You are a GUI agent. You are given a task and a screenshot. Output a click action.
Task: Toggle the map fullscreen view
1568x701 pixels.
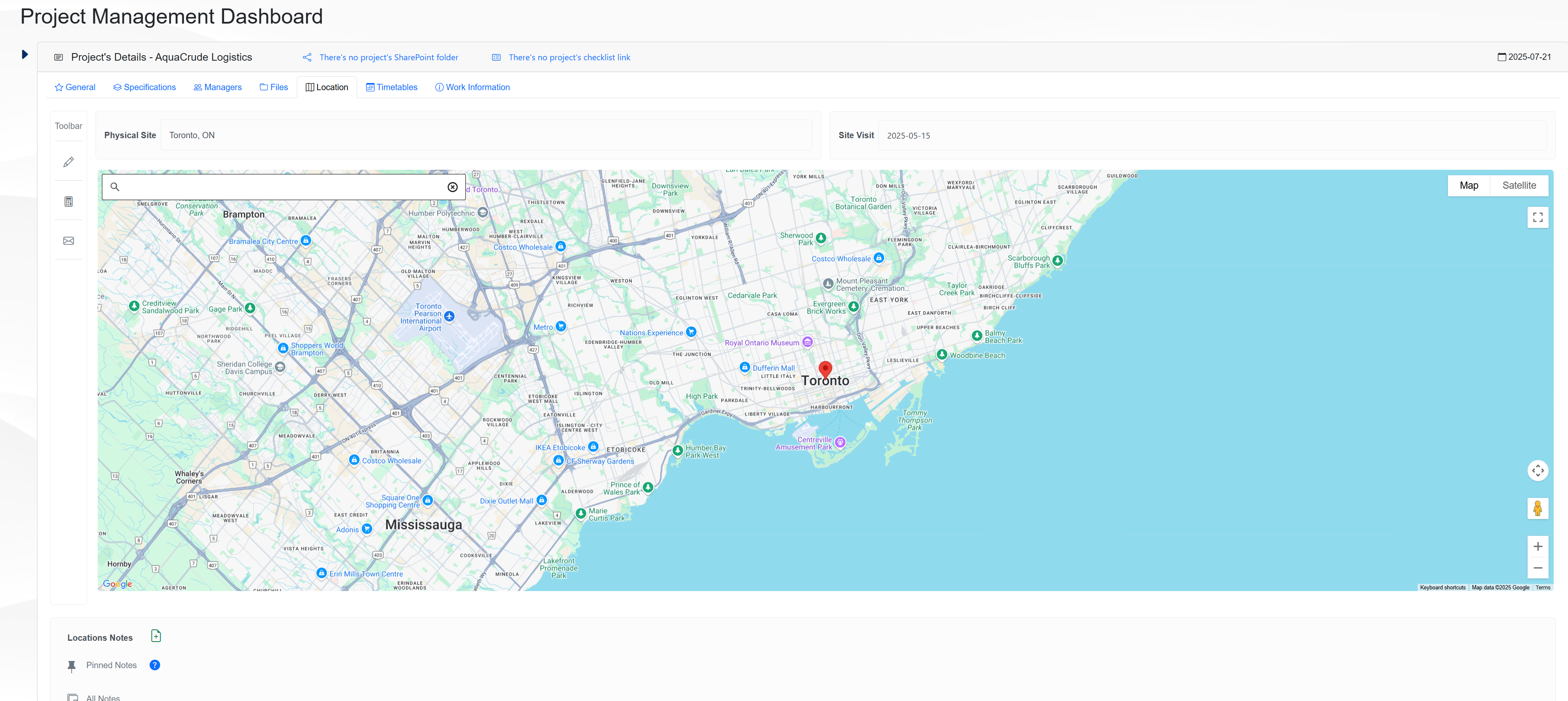click(1537, 217)
